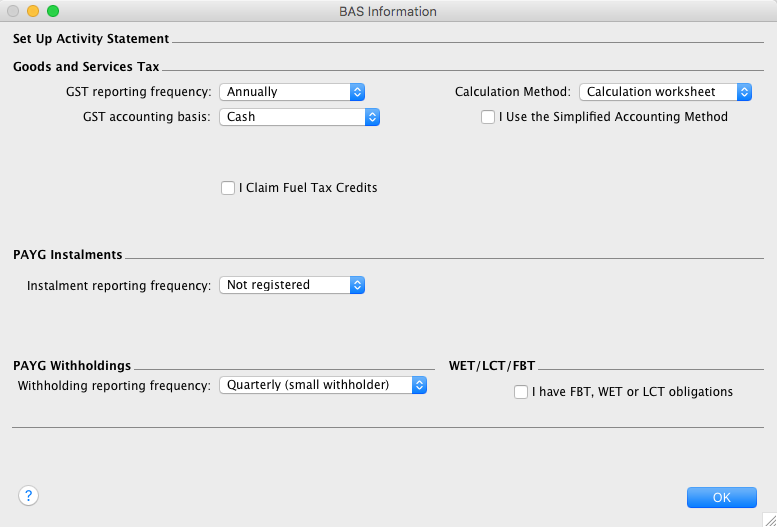Click the Calculation Method label
The image size is (777, 527).
(x=512, y=92)
